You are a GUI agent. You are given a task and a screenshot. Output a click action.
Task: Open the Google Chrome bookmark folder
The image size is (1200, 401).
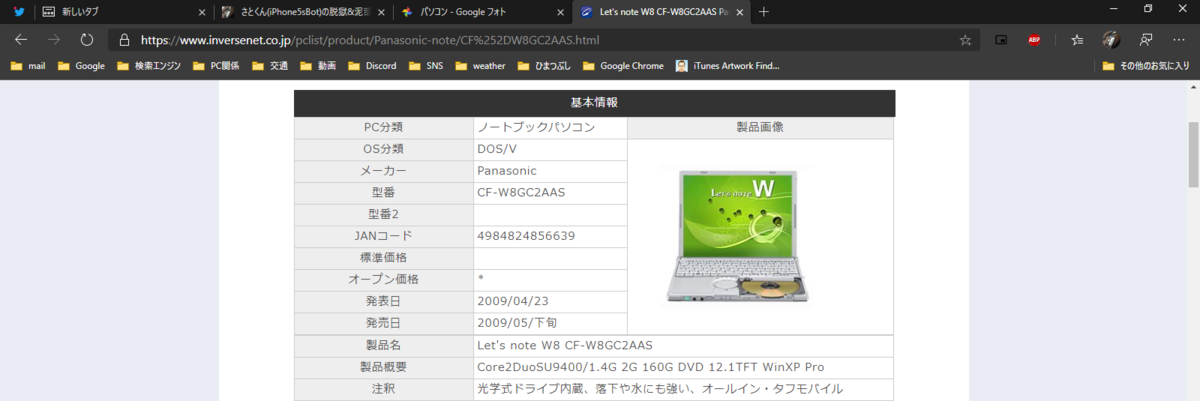[x=622, y=66]
